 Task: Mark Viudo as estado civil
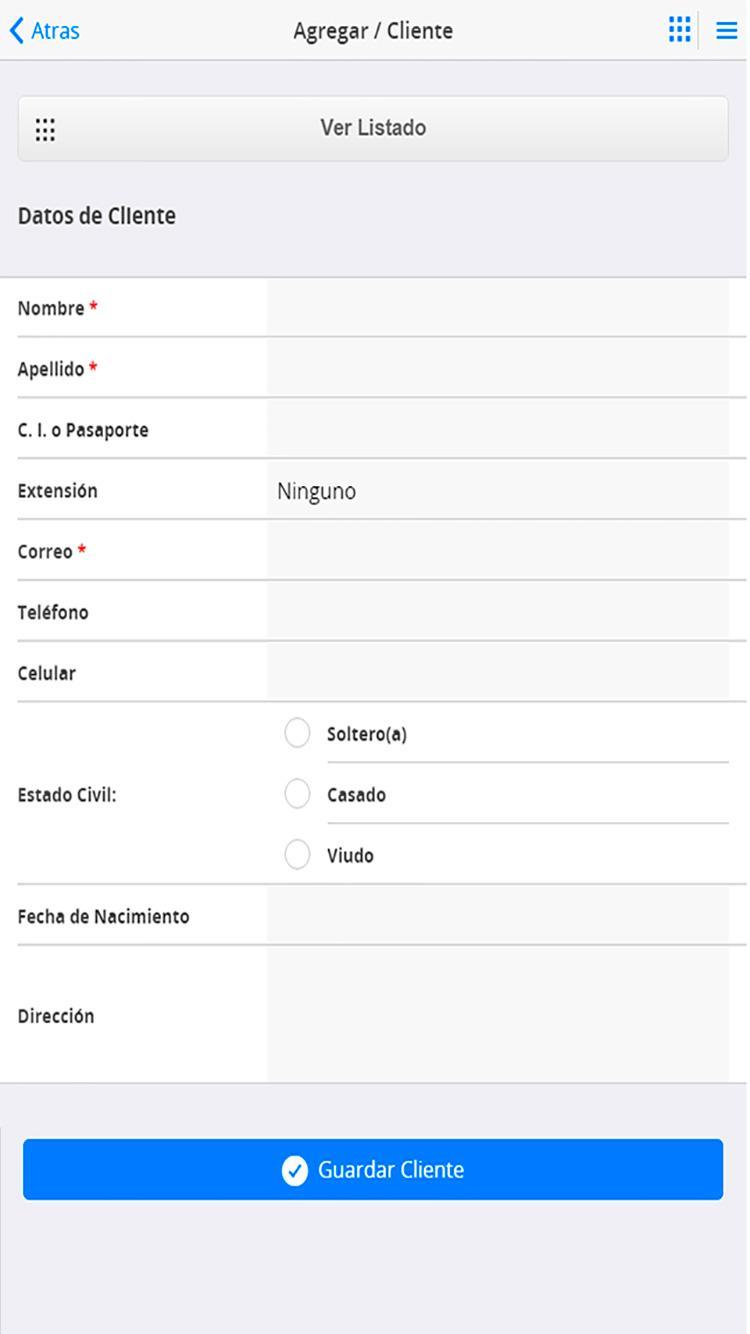pos(297,855)
